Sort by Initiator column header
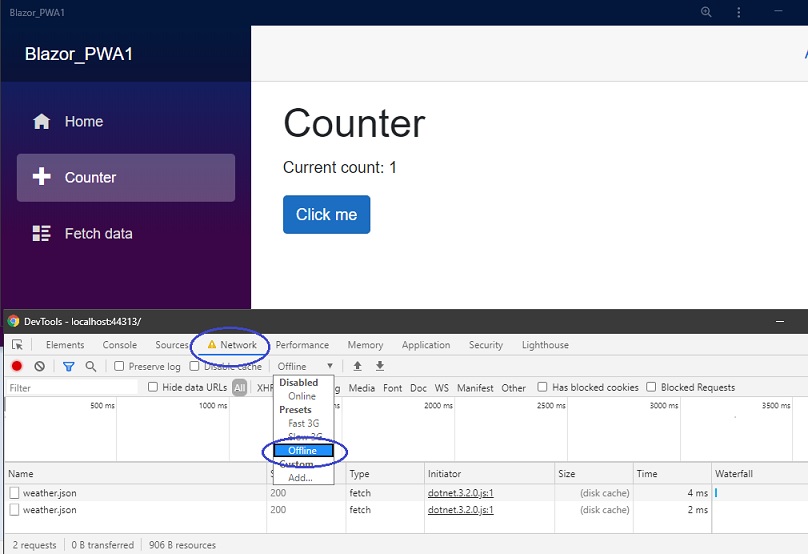808x554 pixels. point(489,474)
